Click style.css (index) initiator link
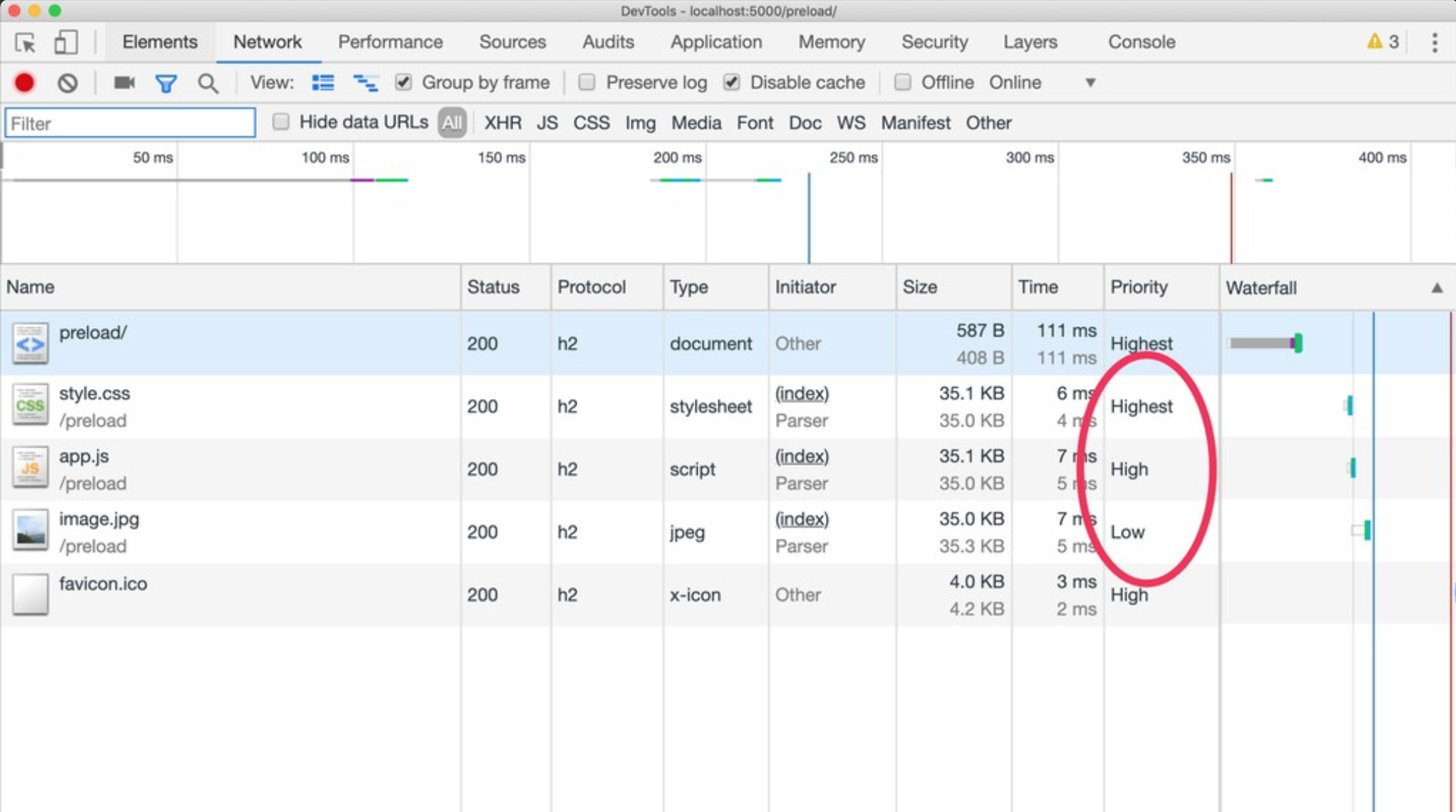The image size is (1456, 812). (x=802, y=393)
